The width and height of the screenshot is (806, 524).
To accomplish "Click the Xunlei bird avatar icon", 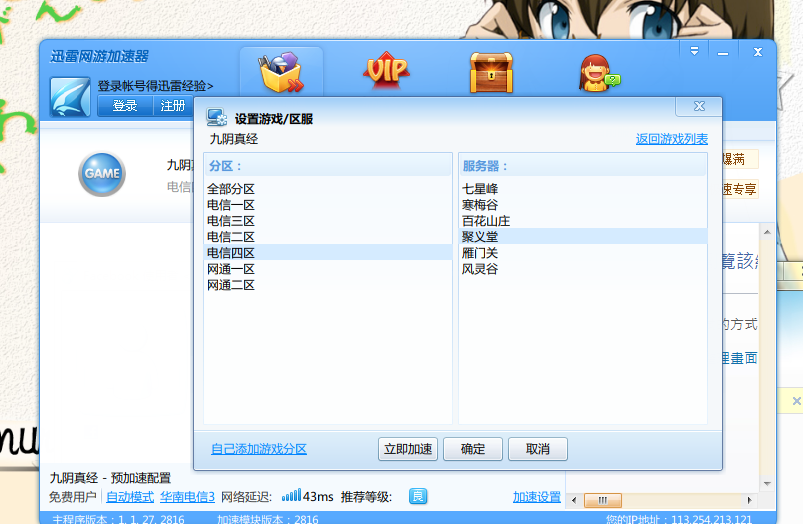I will [x=72, y=97].
